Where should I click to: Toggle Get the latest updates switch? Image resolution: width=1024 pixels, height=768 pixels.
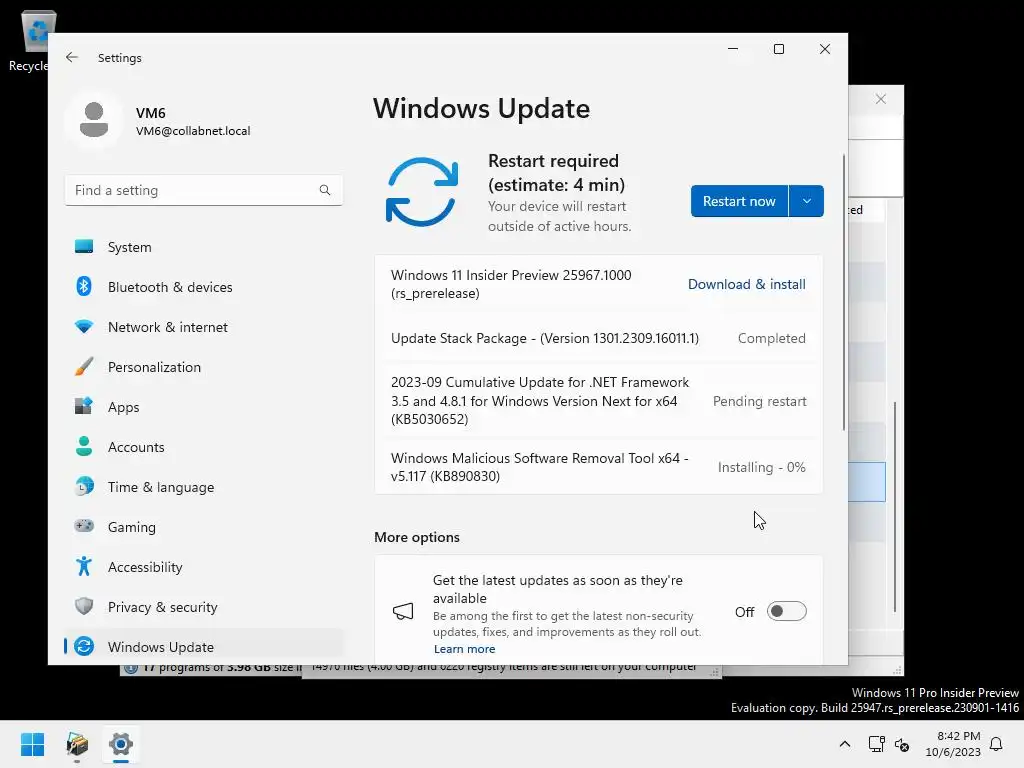786,611
